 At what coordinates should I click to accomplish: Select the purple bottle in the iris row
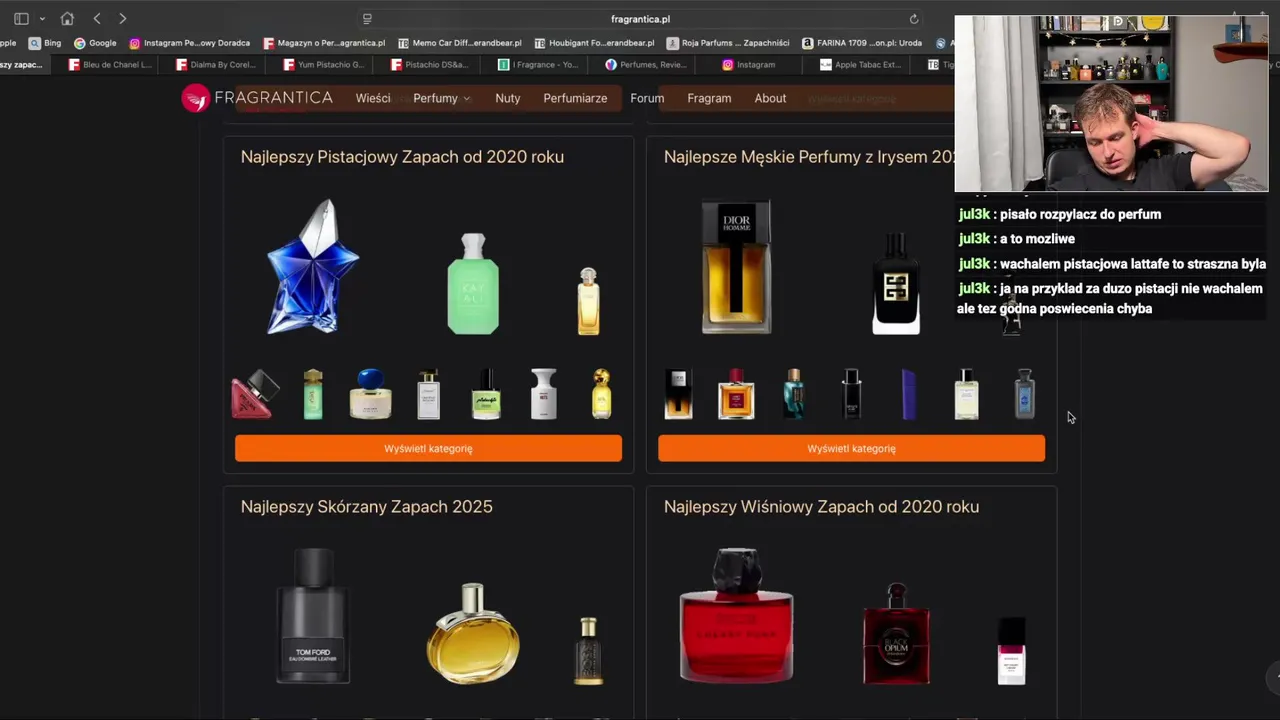[x=909, y=394]
